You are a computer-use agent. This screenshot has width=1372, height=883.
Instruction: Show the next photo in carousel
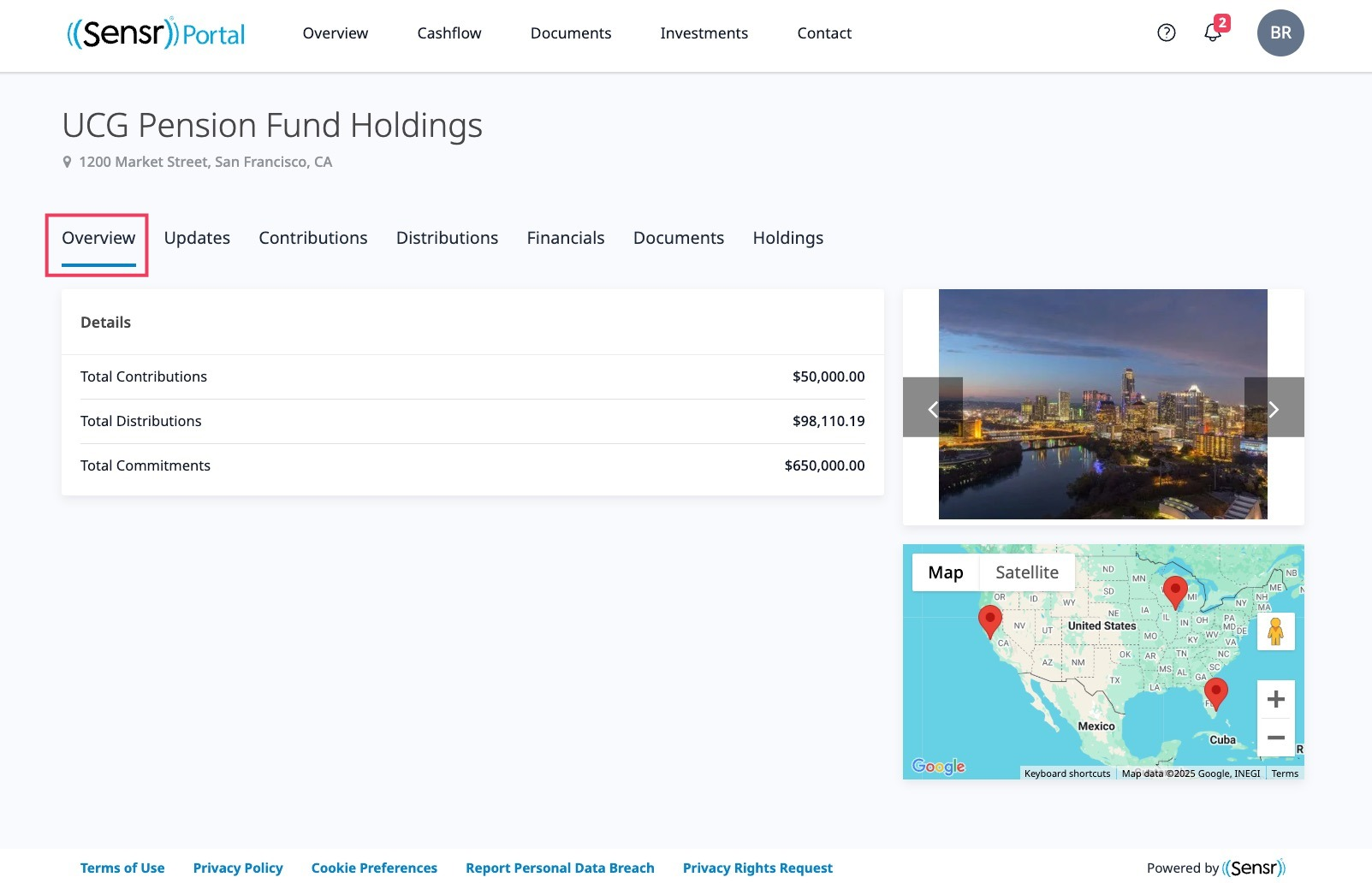point(1274,408)
